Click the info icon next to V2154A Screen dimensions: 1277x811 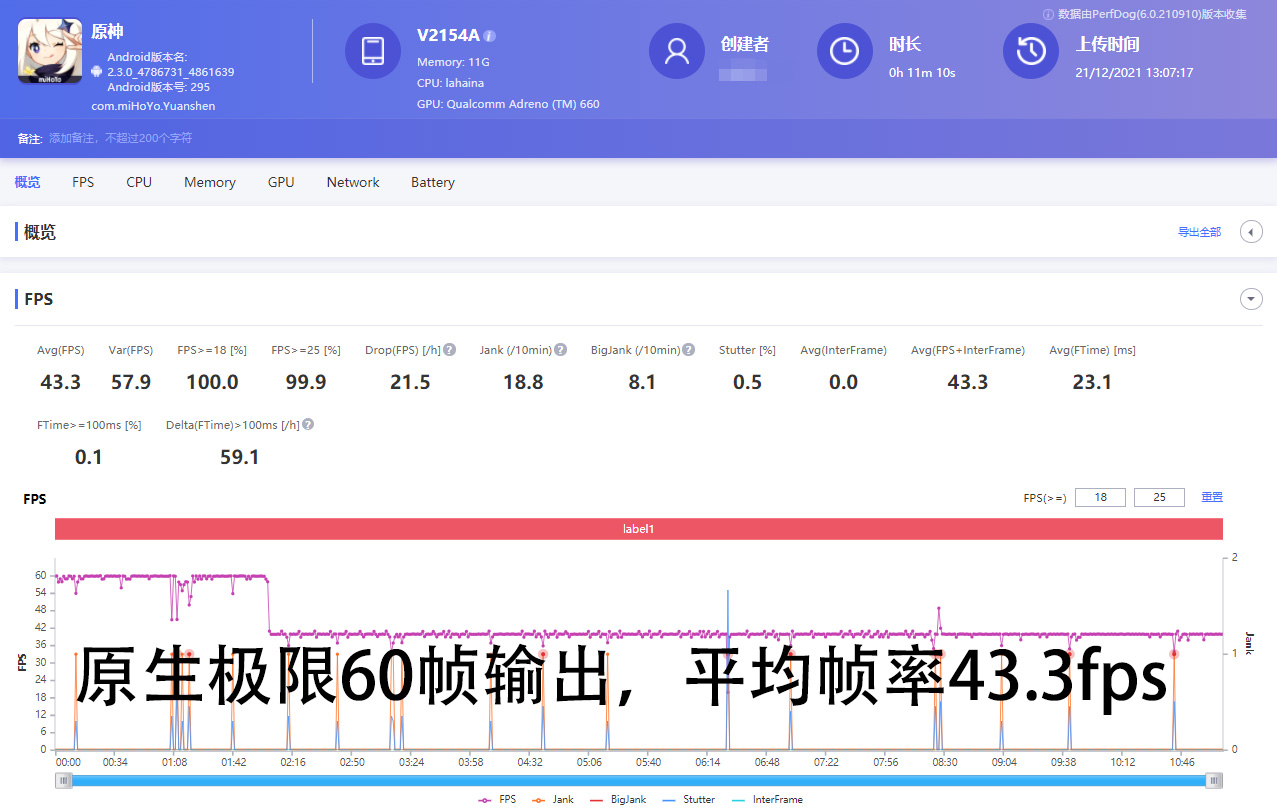(x=487, y=34)
